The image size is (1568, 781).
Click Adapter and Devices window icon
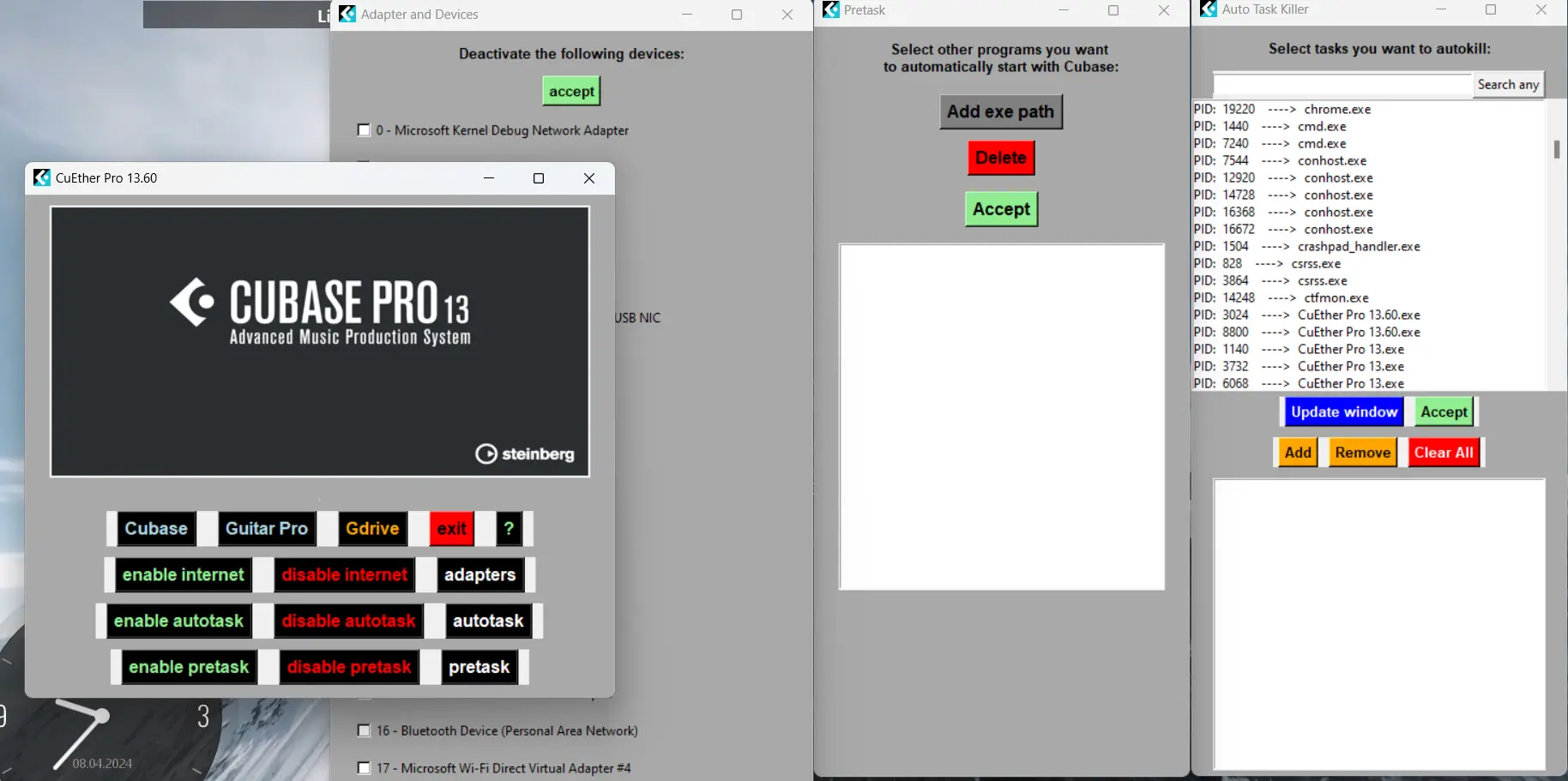click(x=347, y=14)
